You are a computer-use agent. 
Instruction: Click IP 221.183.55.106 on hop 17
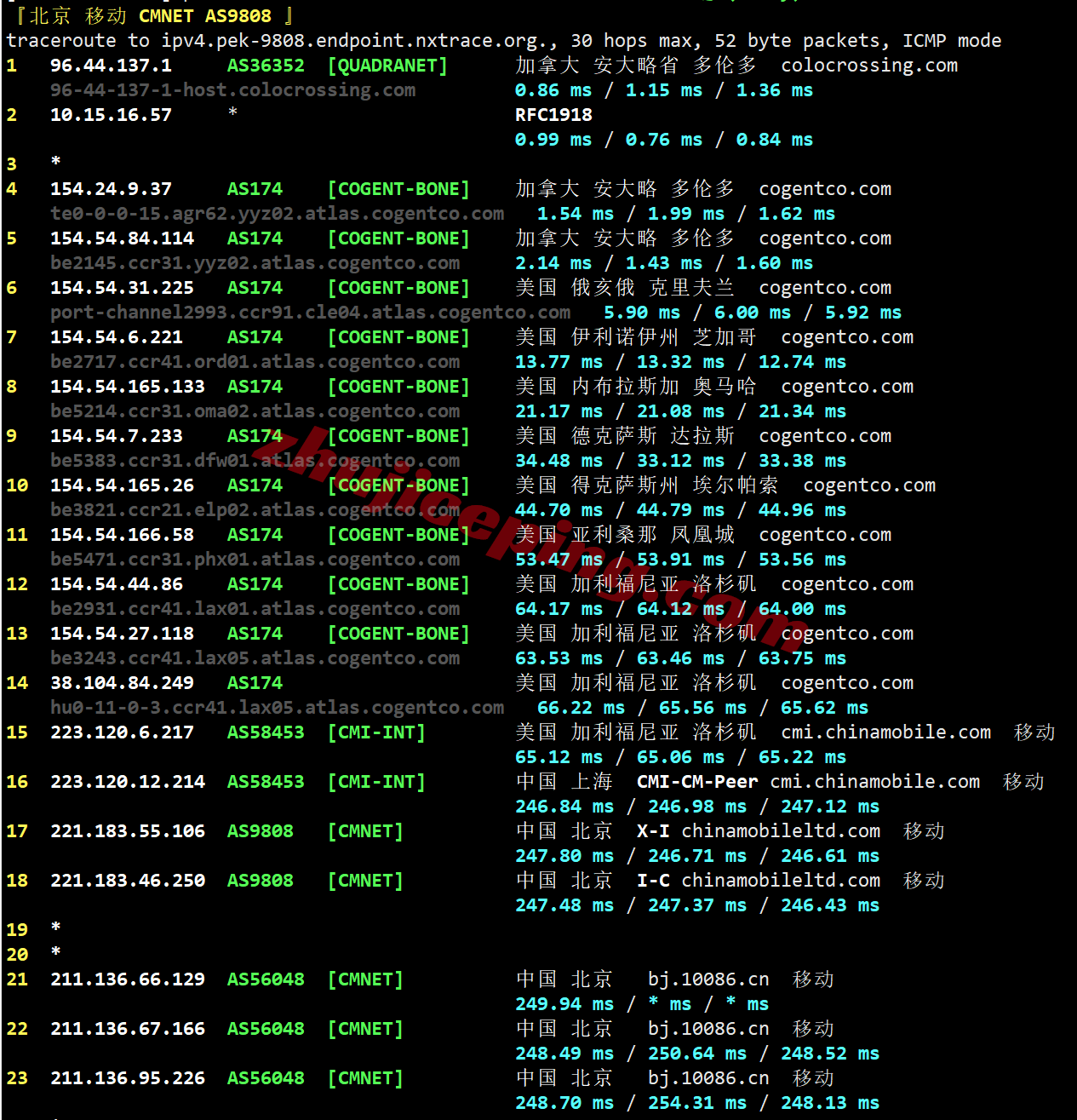coord(128,831)
